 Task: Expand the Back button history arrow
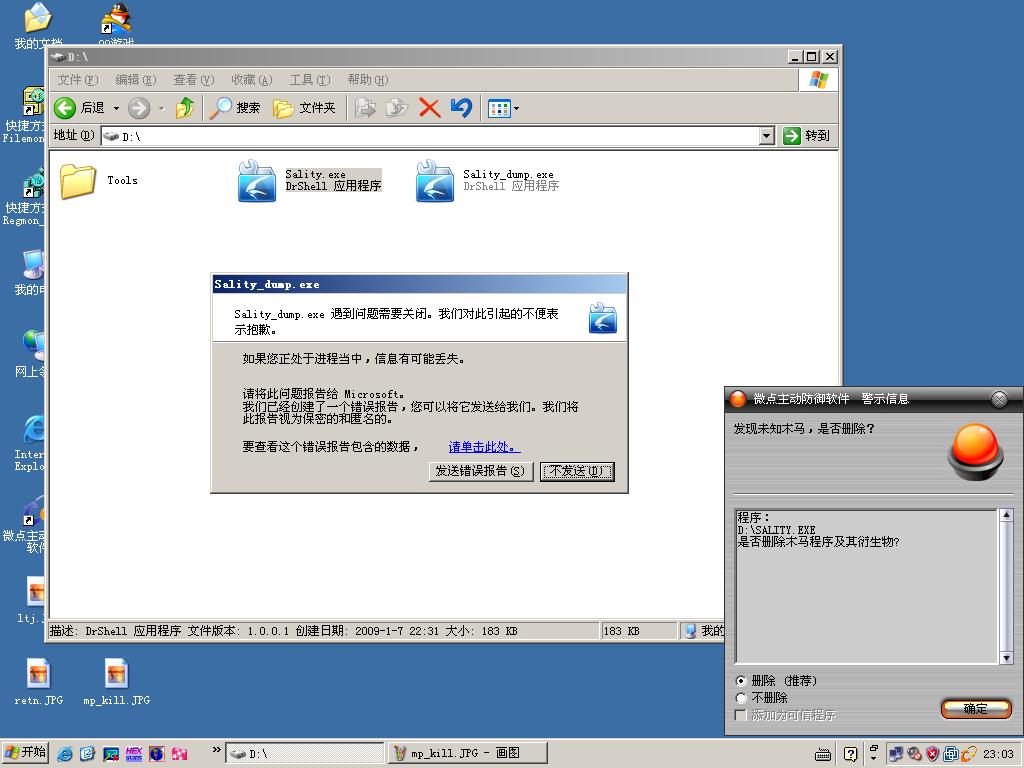pos(116,108)
